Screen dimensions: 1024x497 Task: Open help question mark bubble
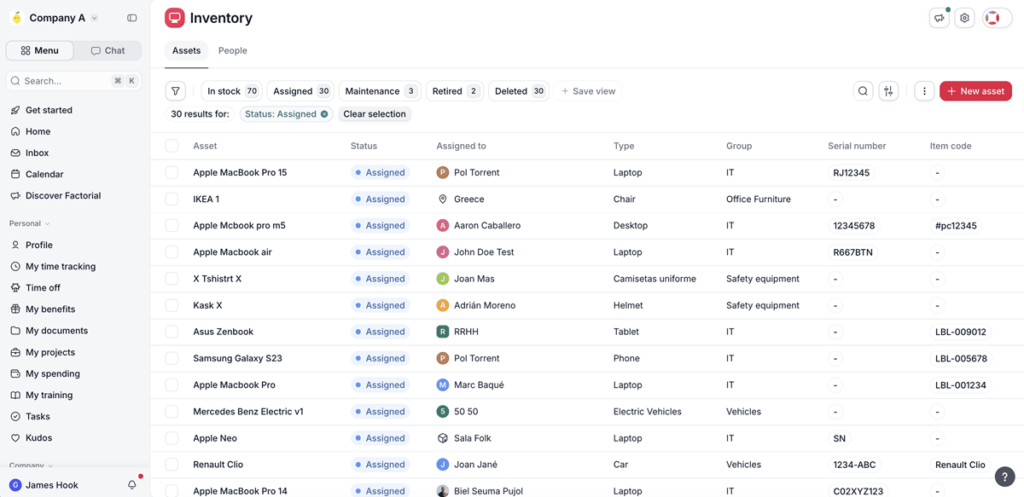click(1005, 476)
